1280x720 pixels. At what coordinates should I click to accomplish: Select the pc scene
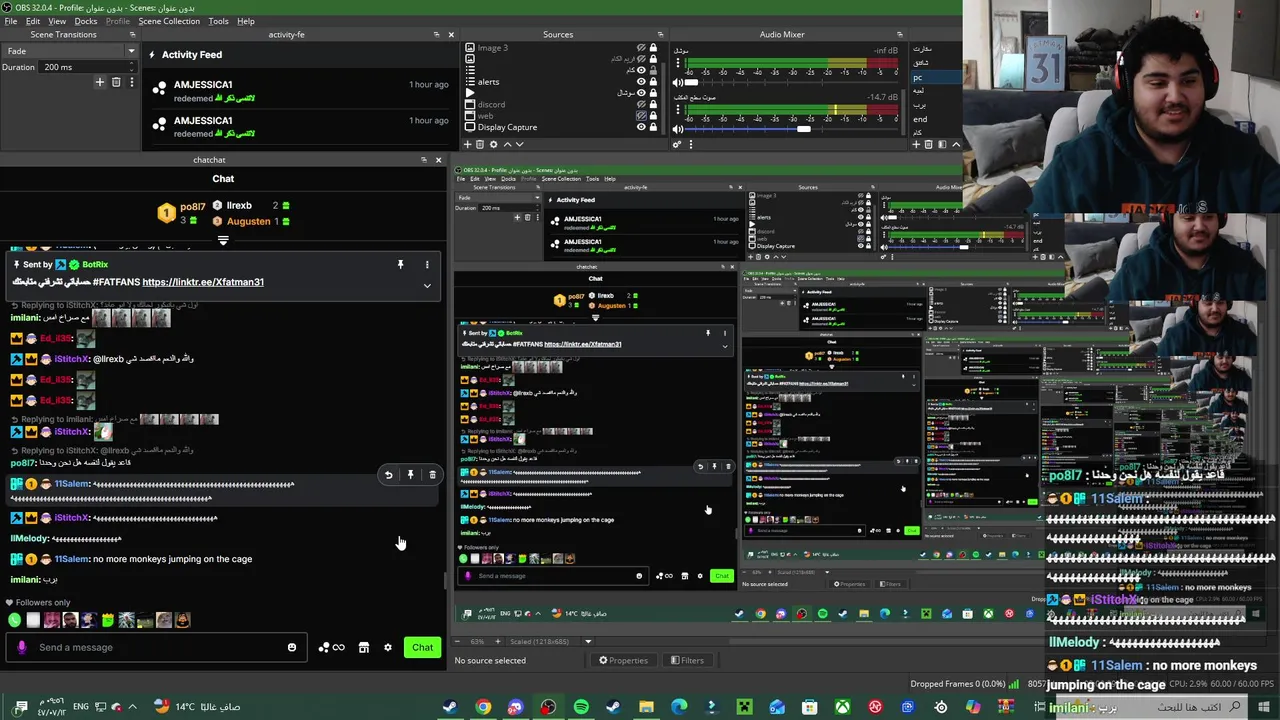click(x=935, y=77)
